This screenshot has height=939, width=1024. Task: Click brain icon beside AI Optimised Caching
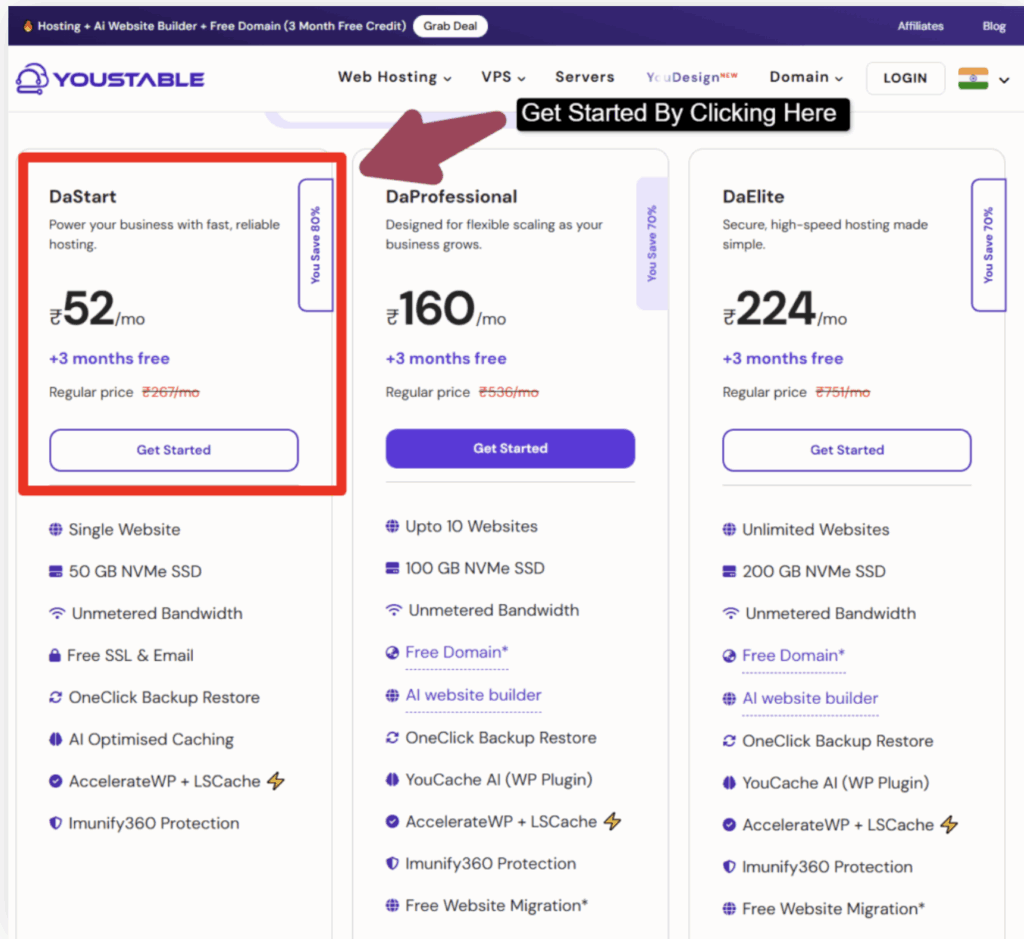[x=56, y=740]
